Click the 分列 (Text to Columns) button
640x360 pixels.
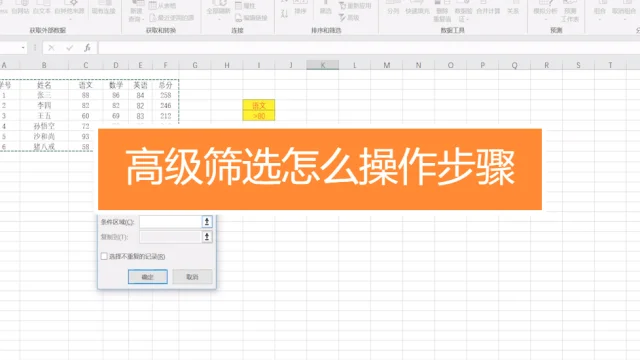click(393, 8)
